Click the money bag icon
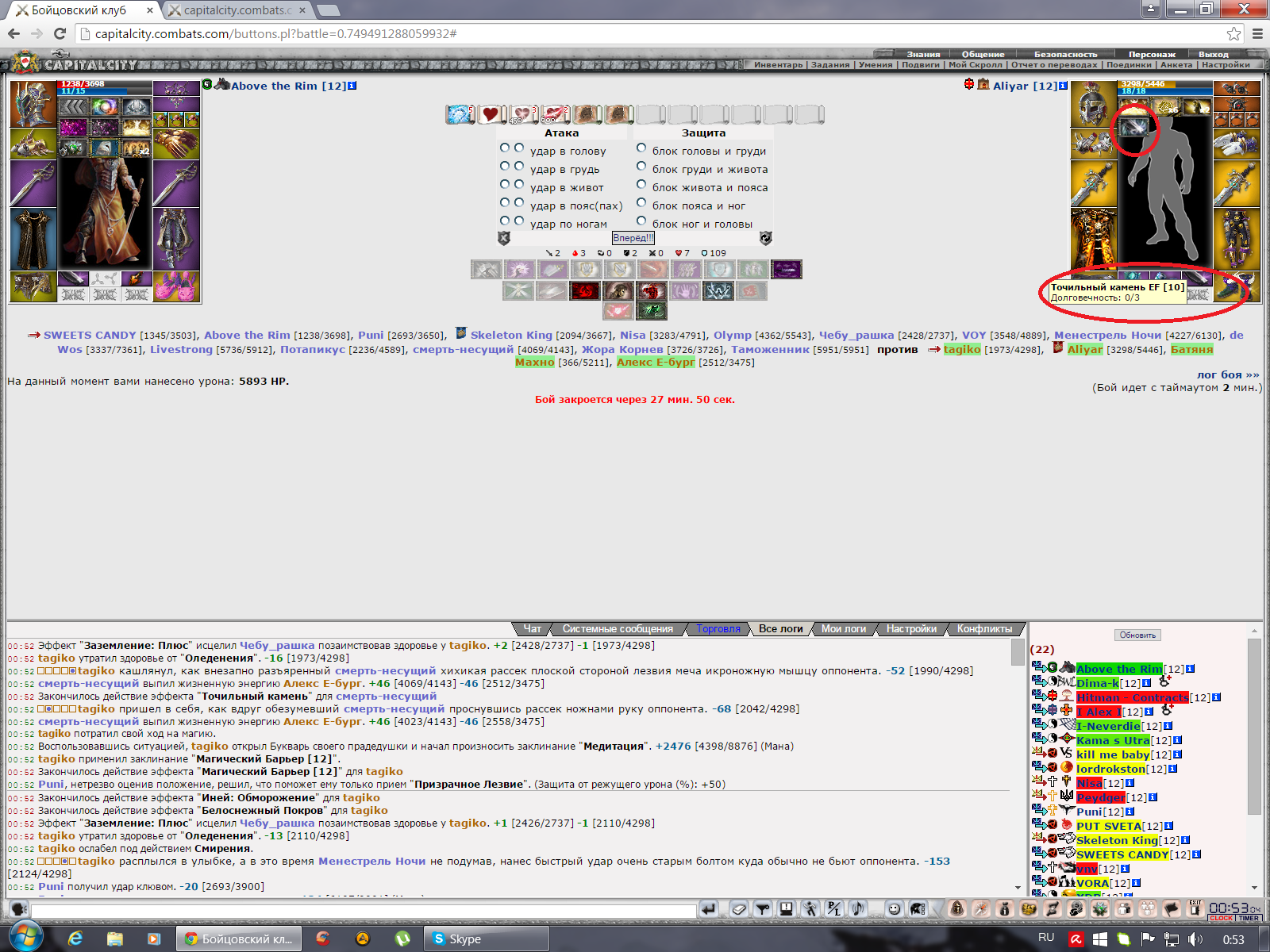Screen dimensions: 1270x952 [1004, 909]
